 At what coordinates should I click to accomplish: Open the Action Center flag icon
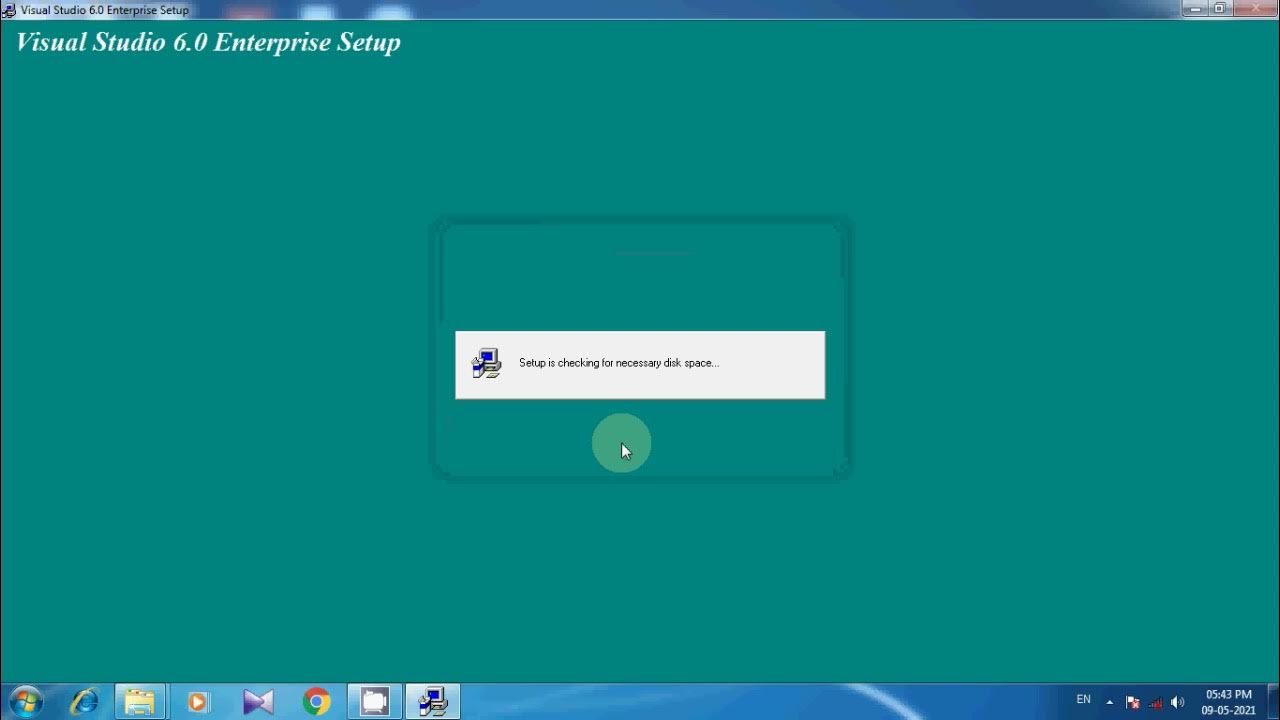coord(1133,702)
